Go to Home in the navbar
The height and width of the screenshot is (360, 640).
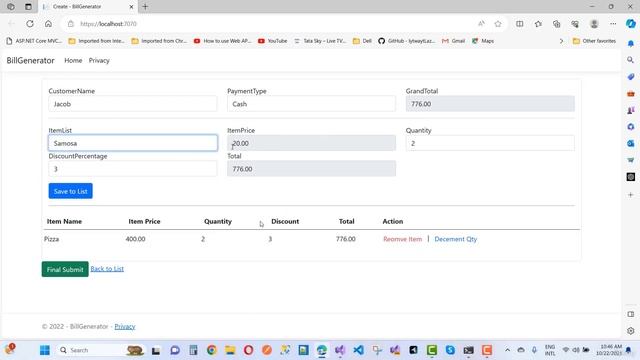pyautogui.click(x=73, y=60)
